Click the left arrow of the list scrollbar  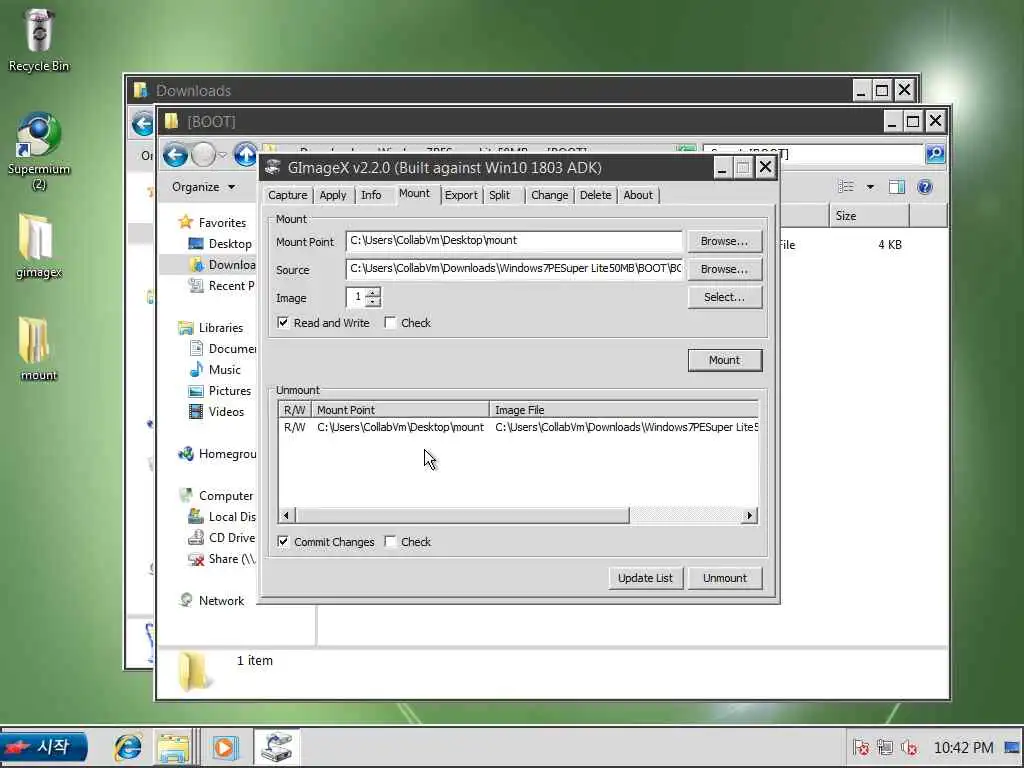click(286, 515)
